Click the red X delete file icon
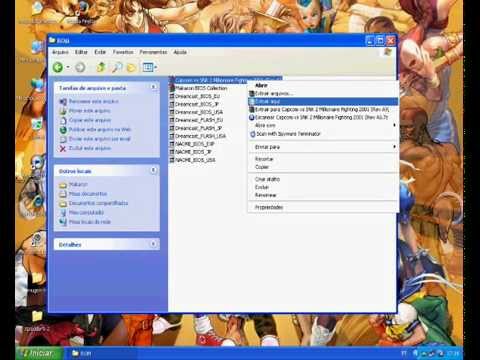 (x=63, y=148)
